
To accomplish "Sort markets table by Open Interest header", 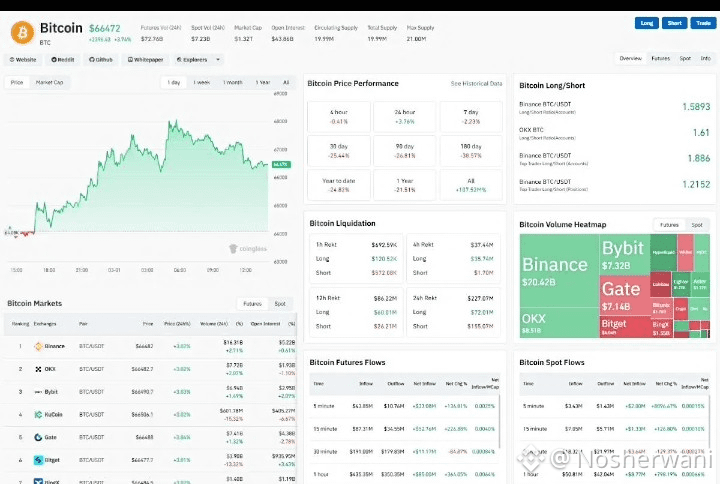I will pyautogui.click(x=265, y=324).
